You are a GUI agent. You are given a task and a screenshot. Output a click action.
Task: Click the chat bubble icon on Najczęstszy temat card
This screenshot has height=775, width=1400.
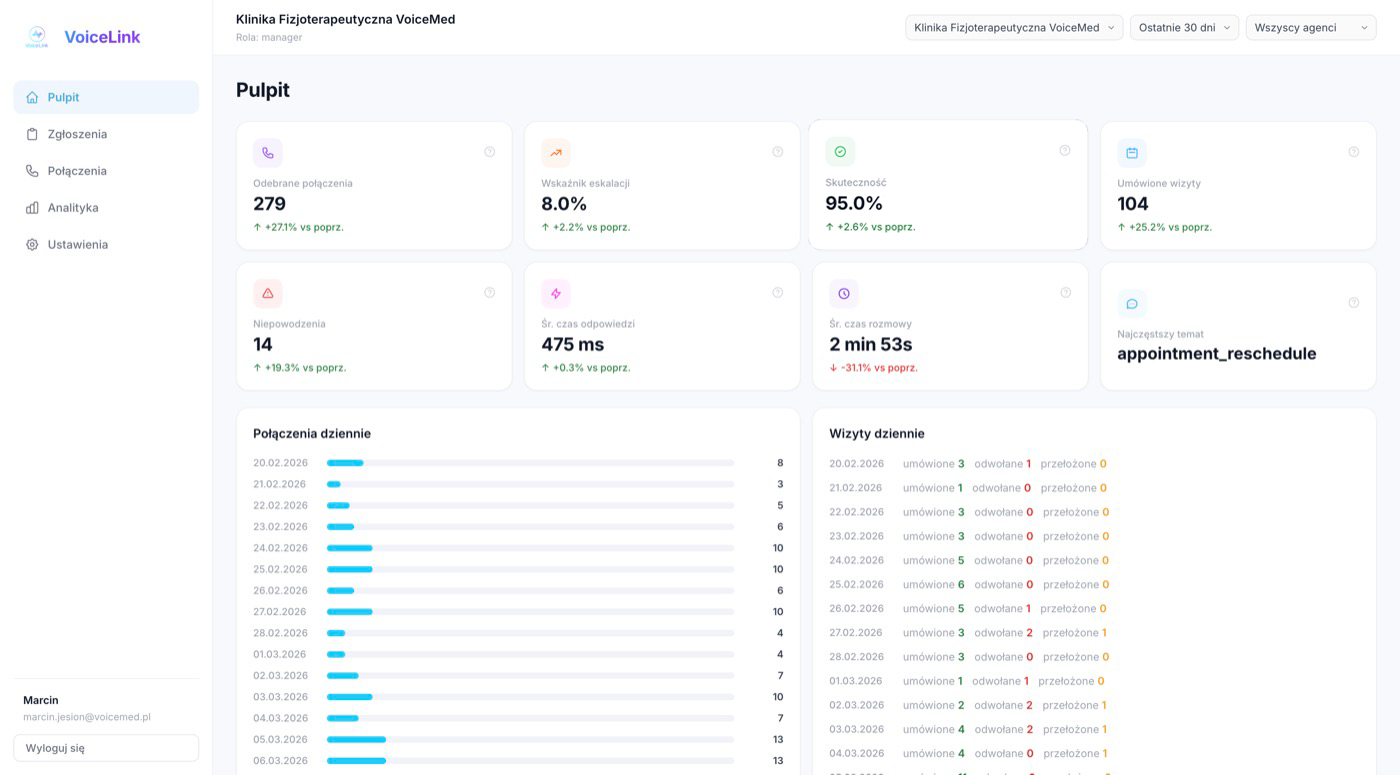click(1132, 304)
